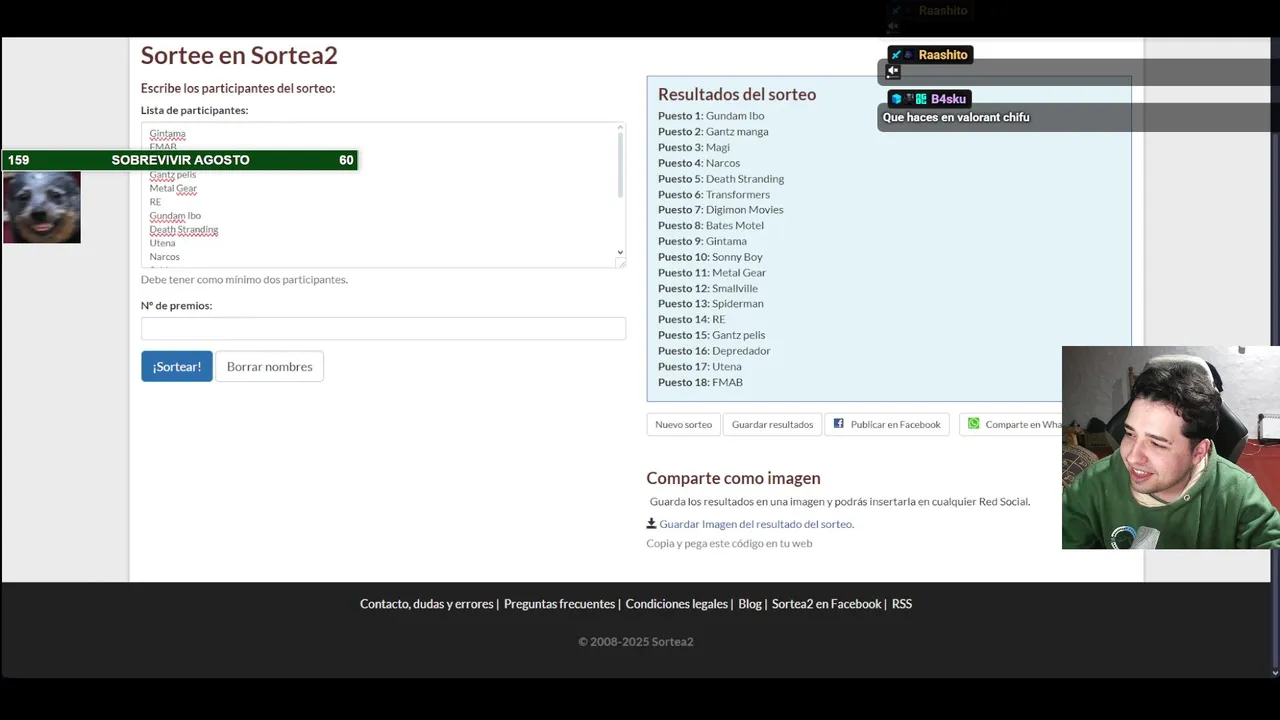Click the participants list scrollbar

(620, 166)
